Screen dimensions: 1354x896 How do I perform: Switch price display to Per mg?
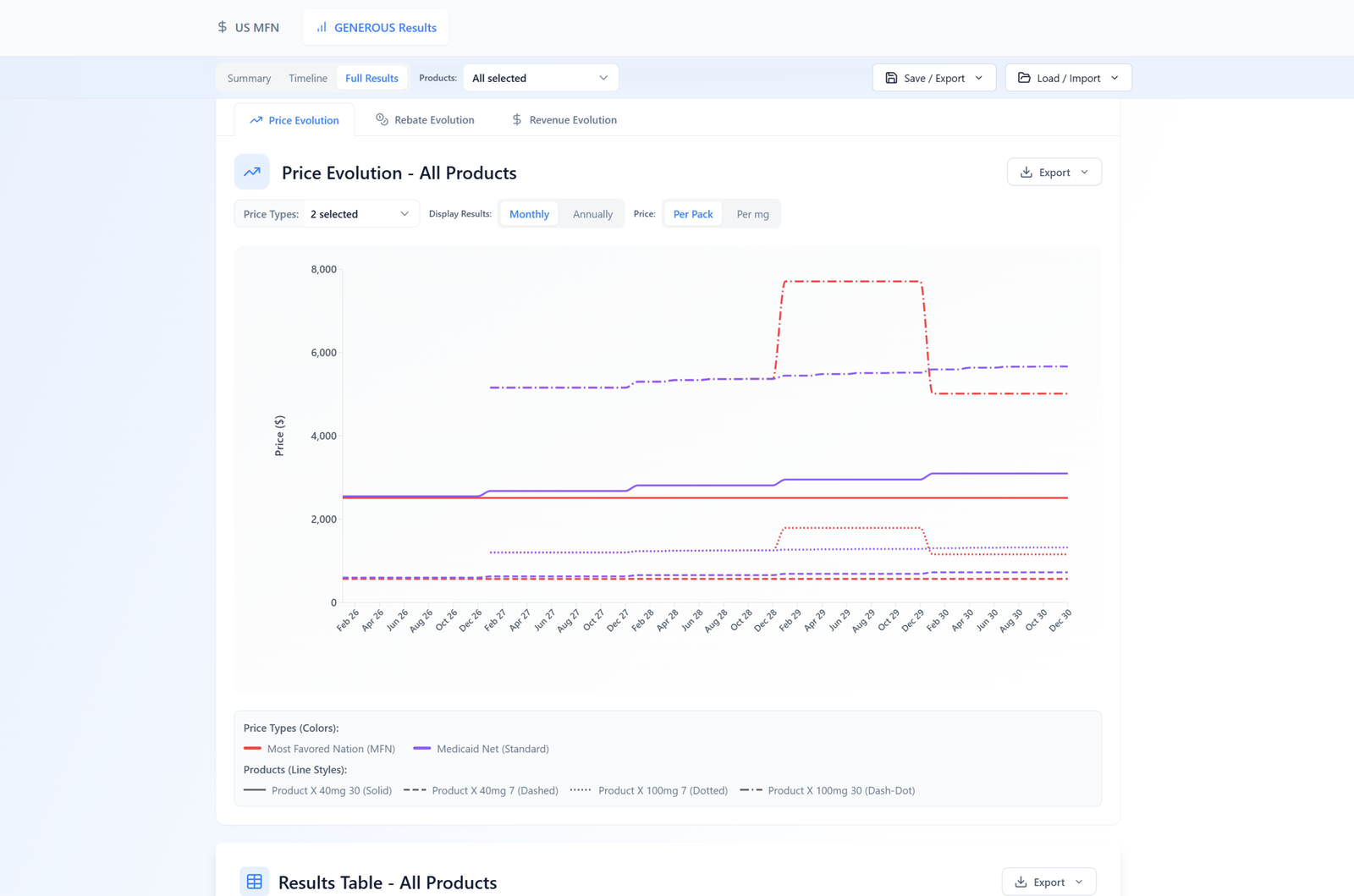pos(752,214)
